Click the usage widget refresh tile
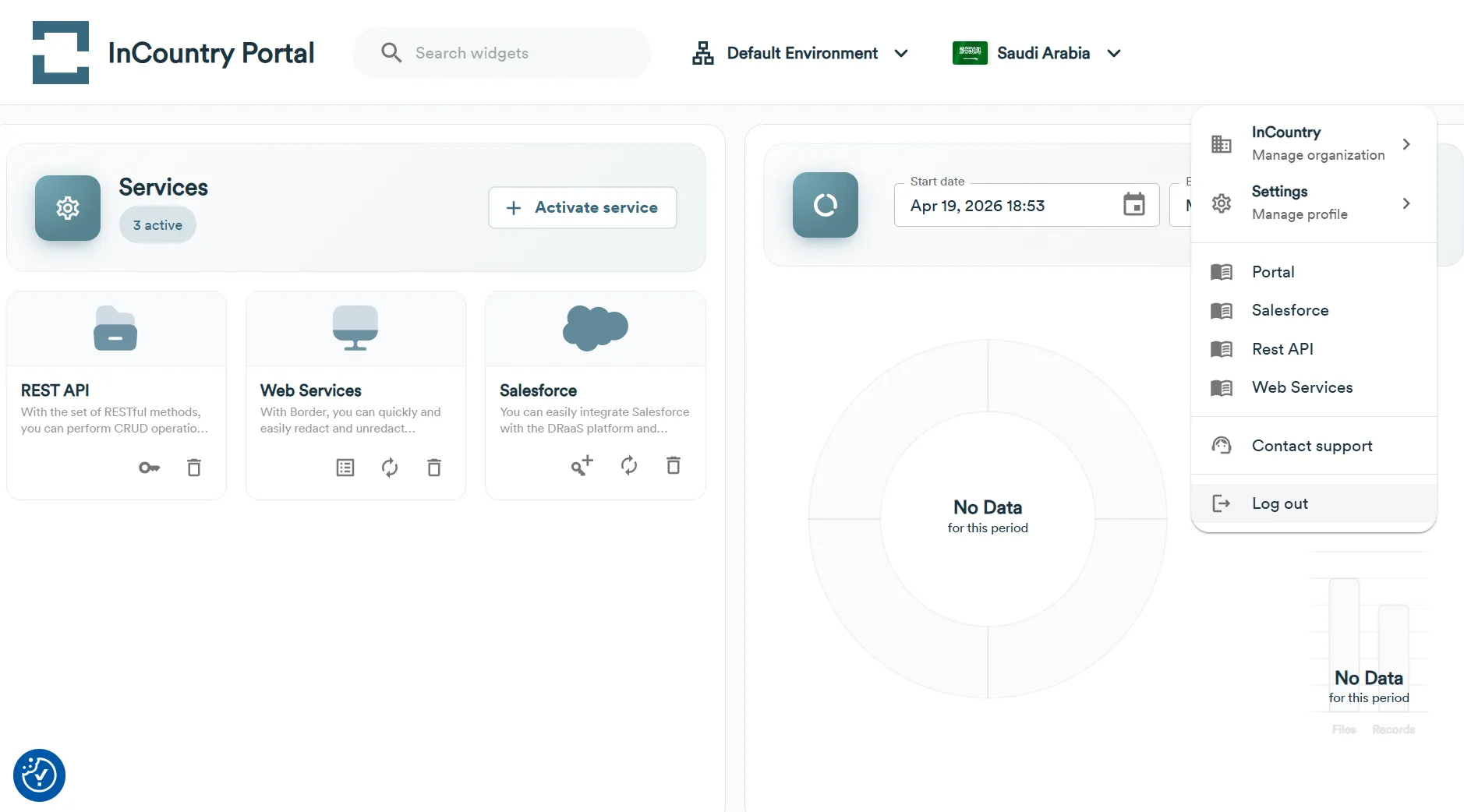The image size is (1464, 812). (826, 205)
